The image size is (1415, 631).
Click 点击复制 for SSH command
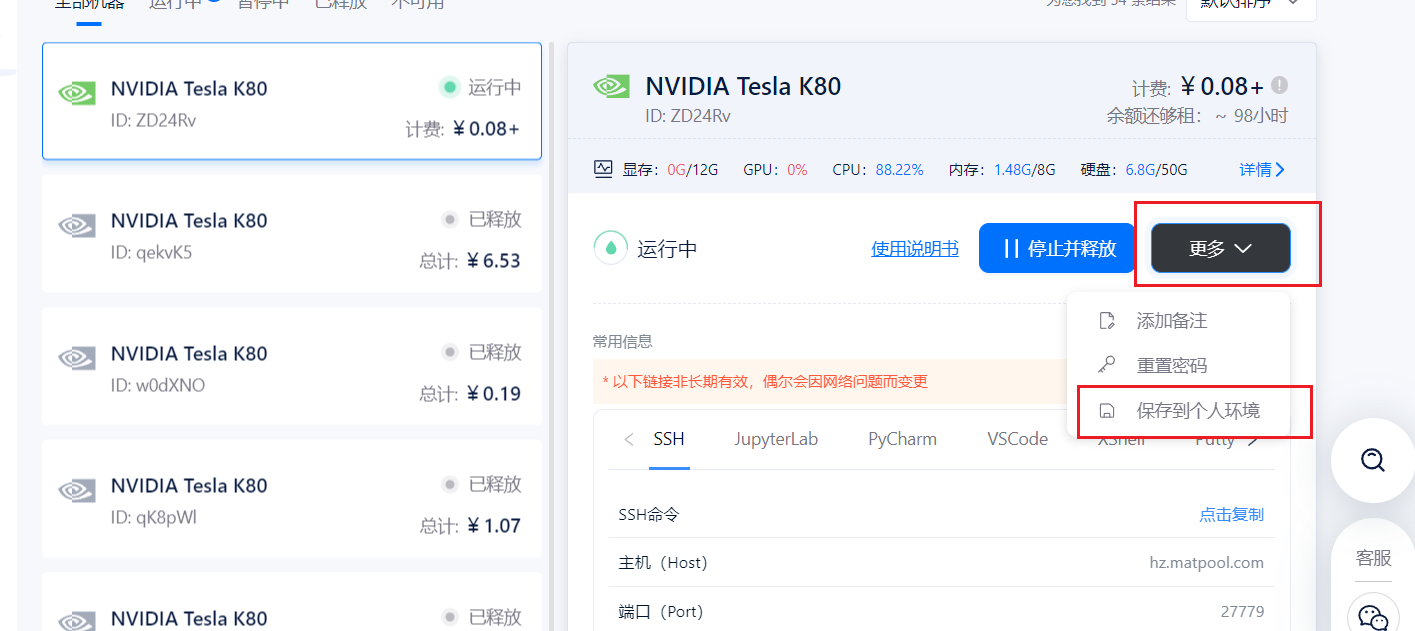coord(1231,514)
